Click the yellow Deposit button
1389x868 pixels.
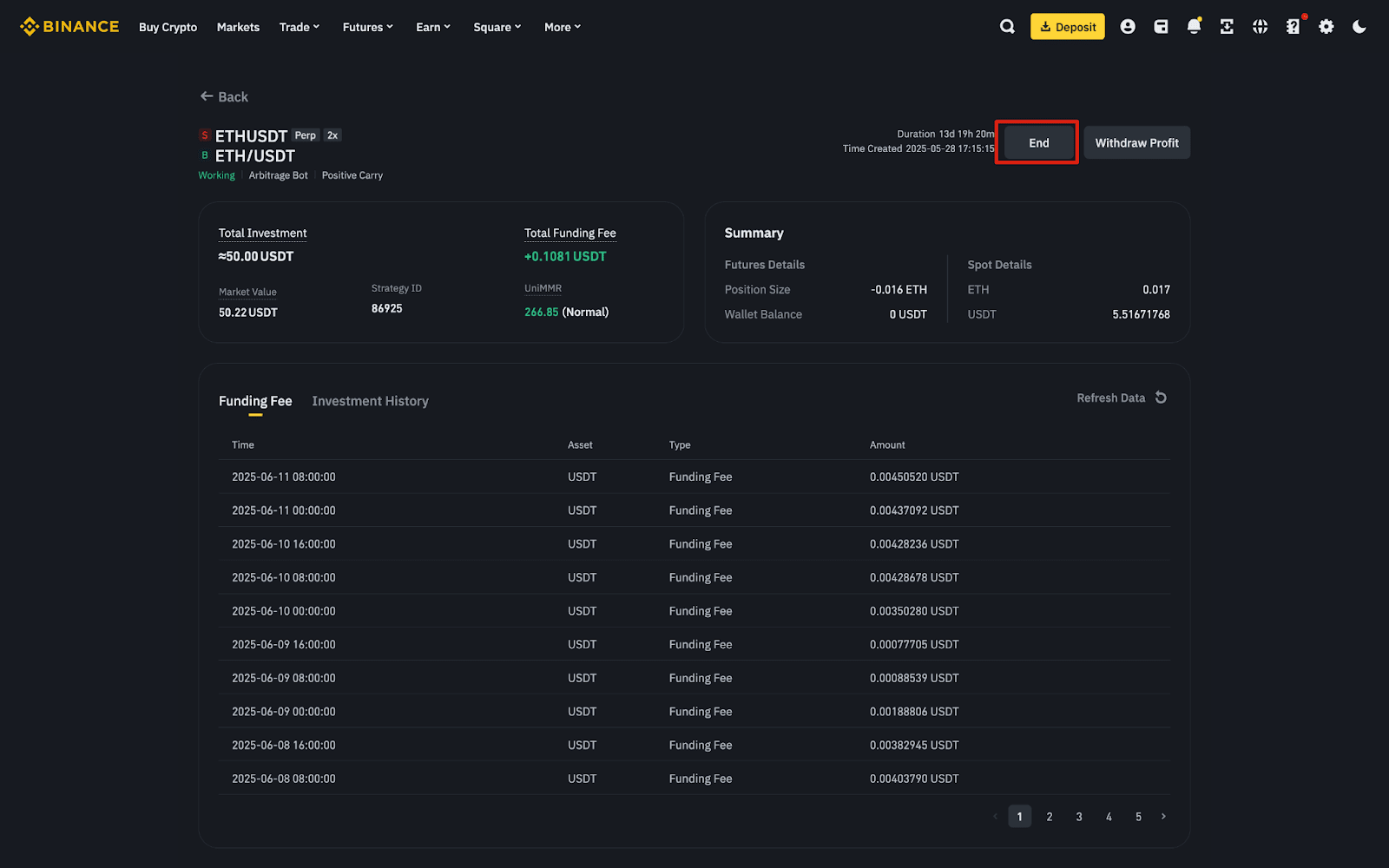(x=1068, y=27)
